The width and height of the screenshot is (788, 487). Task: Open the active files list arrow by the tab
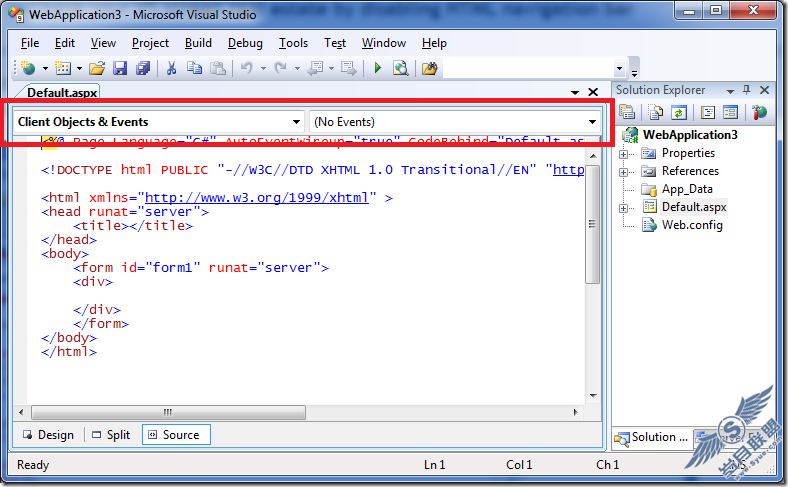click(x=575, y=92)
